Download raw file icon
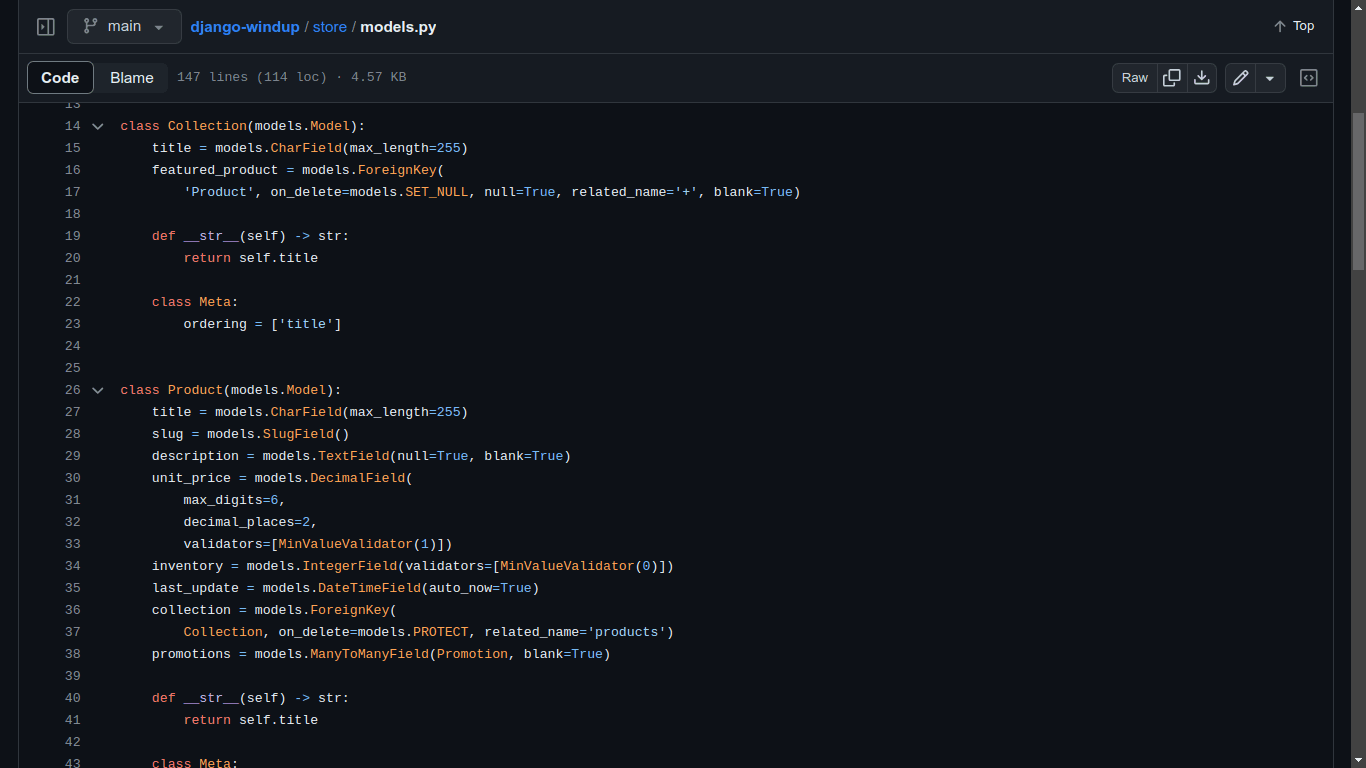Image resolution: width=1366 pixels, height=768 pixels. 1202,77
